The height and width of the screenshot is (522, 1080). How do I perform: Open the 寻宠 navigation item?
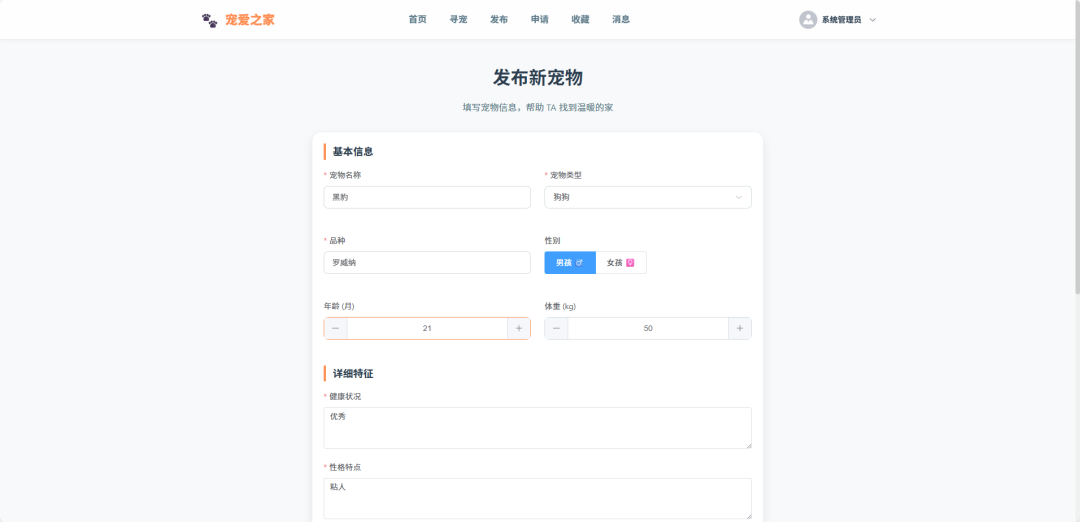458,19
